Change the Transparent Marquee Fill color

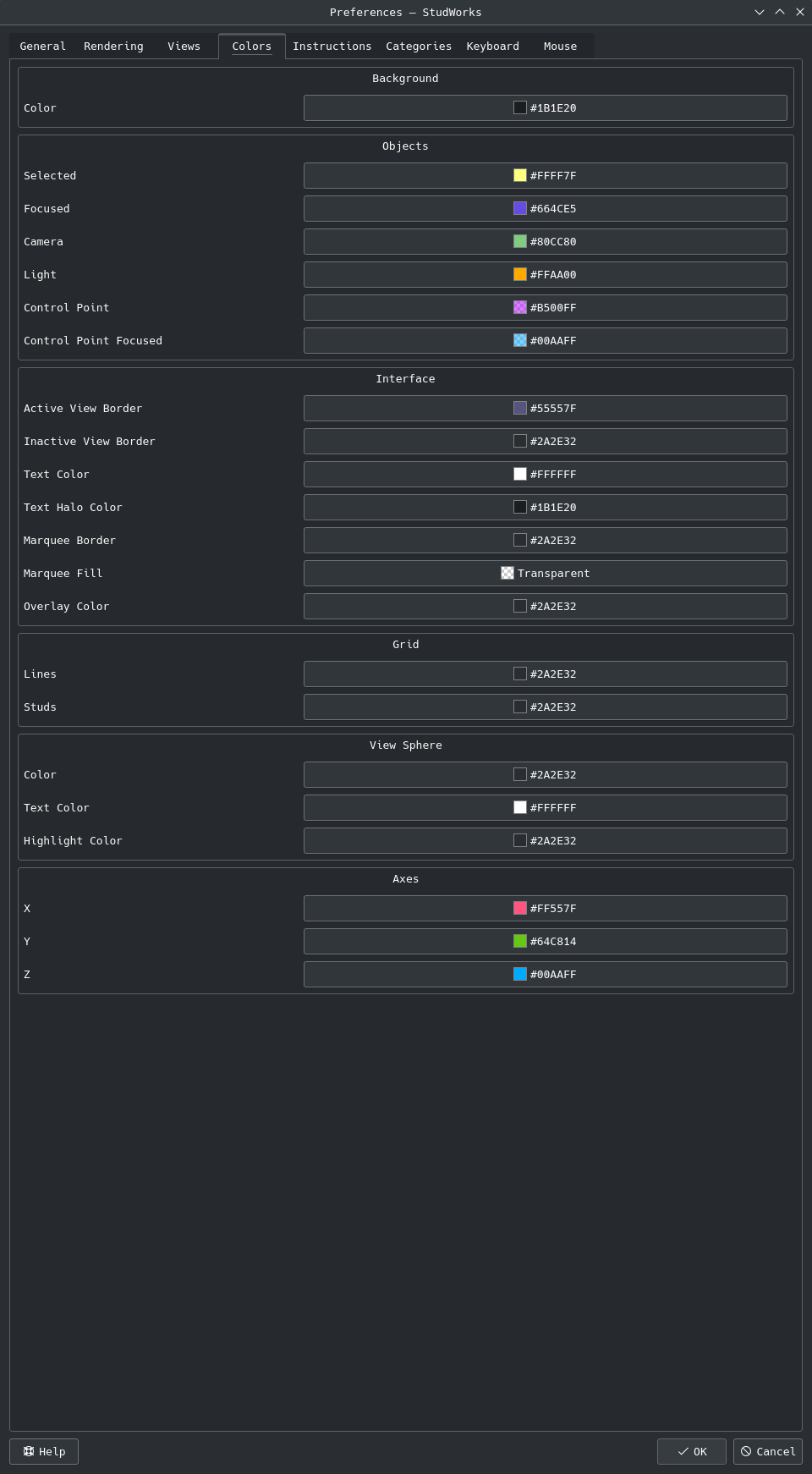[546, 574]
